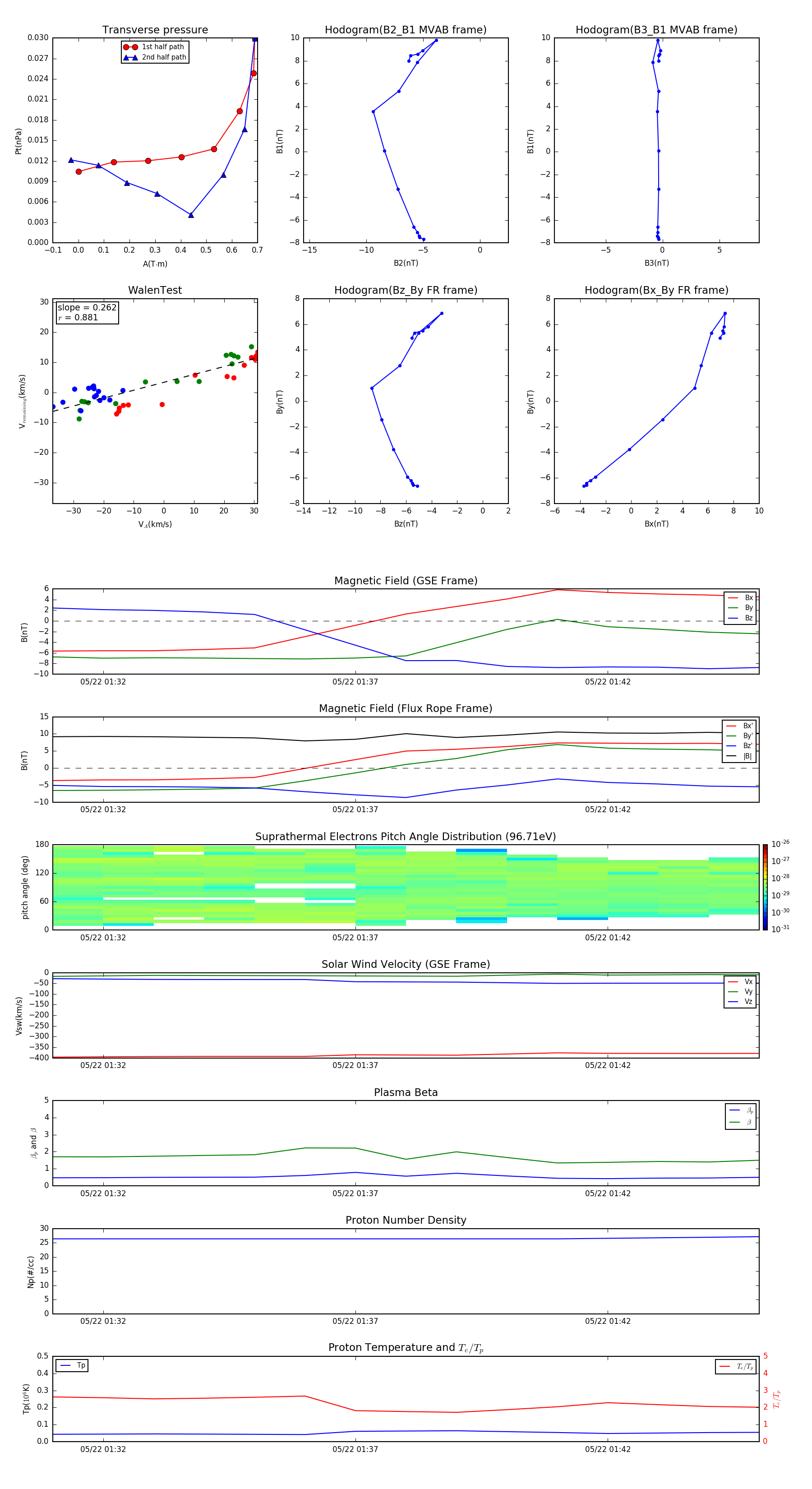Select "By'" in the Flux Rope legend
The height and width of the screenshot is (1489, 812).
tap(739, 736)
